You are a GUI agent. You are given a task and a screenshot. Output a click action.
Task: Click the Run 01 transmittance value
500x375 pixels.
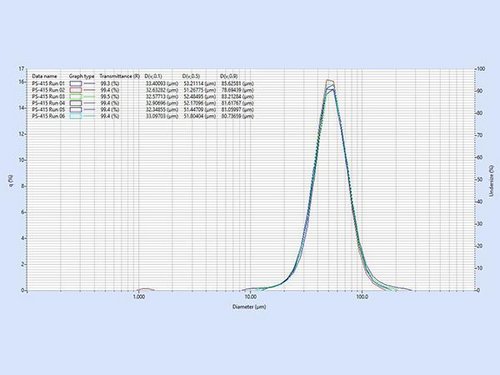(110, 83)
